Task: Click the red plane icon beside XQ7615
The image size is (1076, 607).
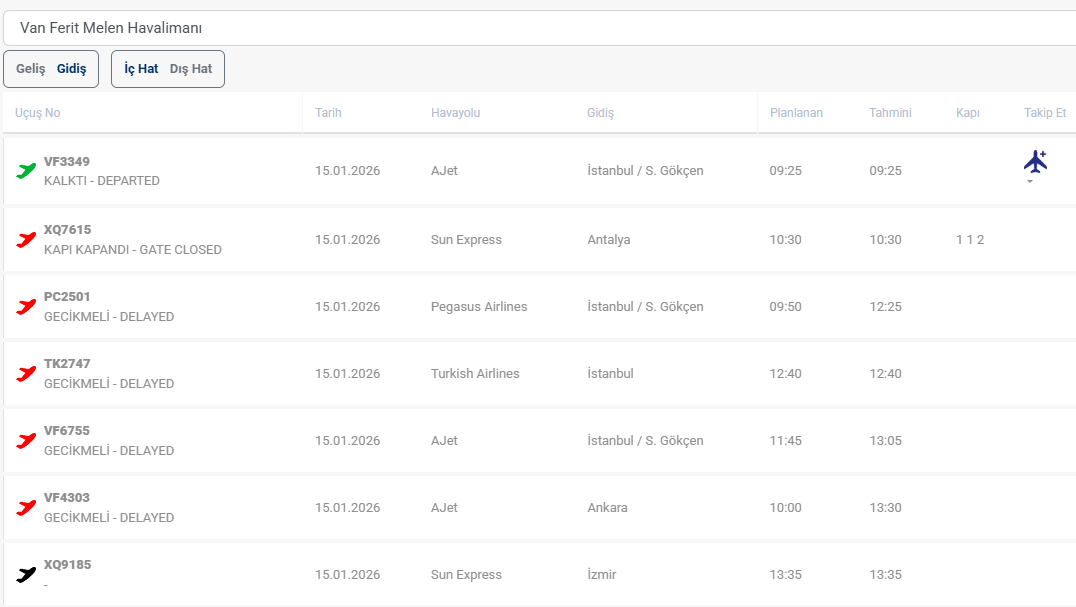Action: [26, 239]
